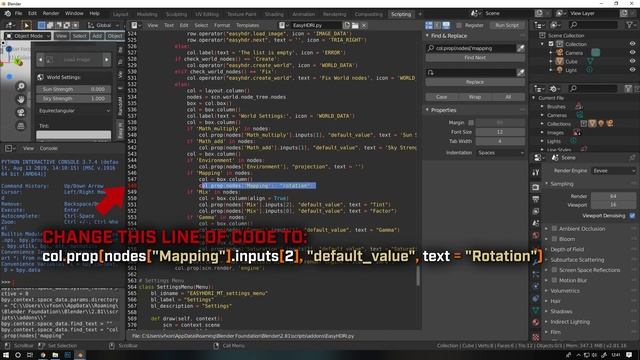Click the World Settings globe icon

(40, 77)
